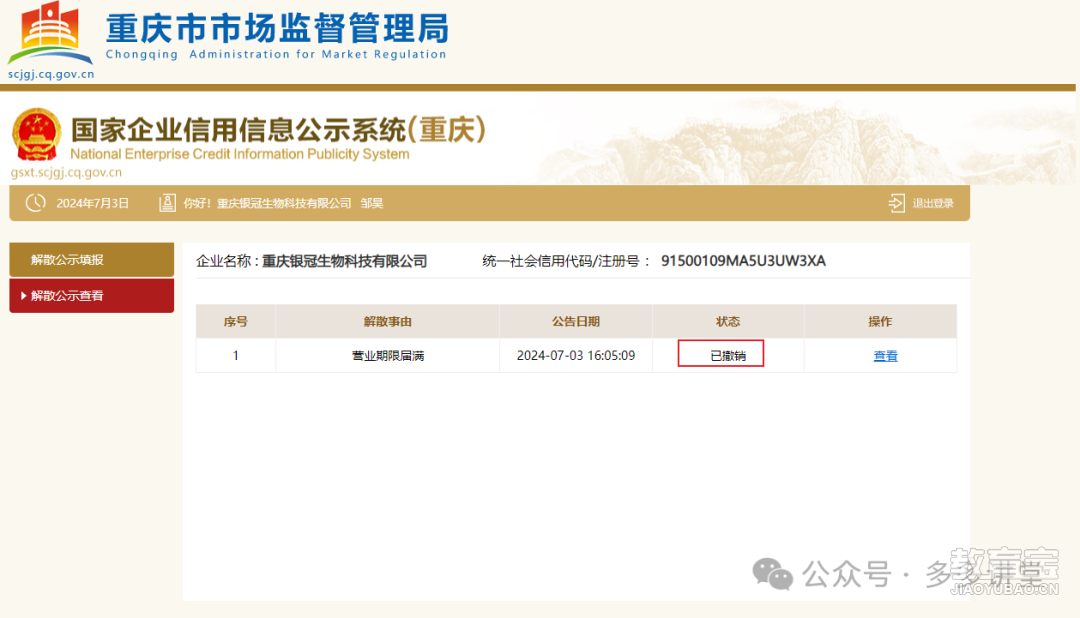Click the 公告日期 column header
The height and width of the screenshot is (618, 1080).
click(576, 322)
